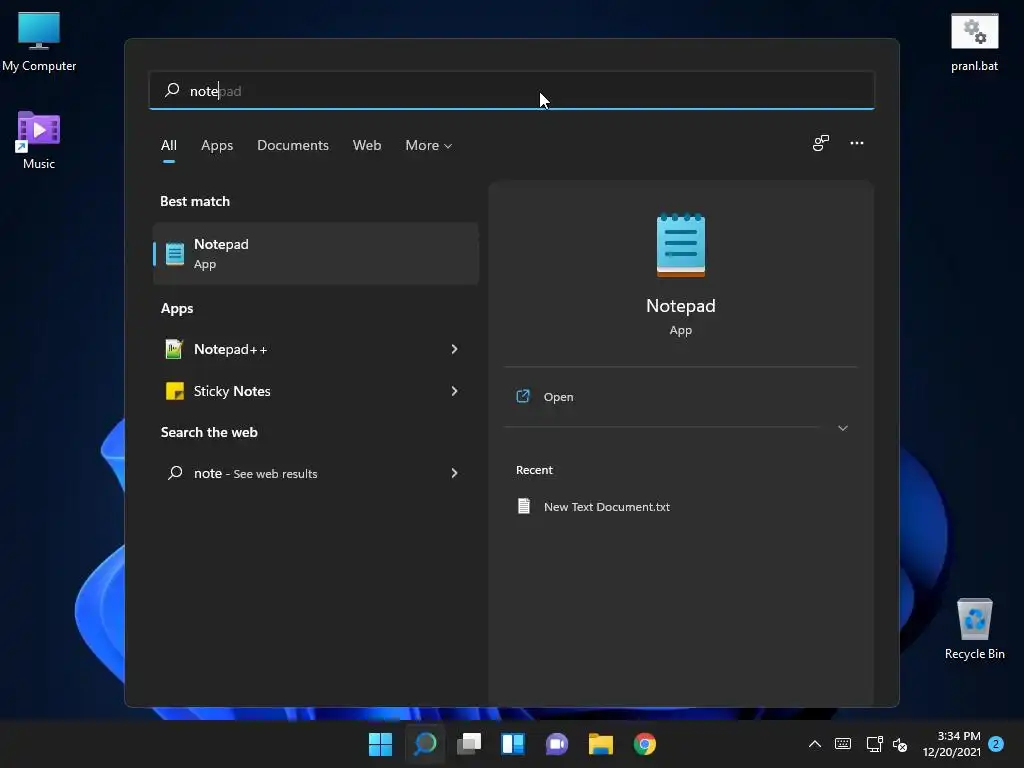Click inside the search text box
Image resolution: width=1024 pixels, height=768 pixels.
(511, 90)
